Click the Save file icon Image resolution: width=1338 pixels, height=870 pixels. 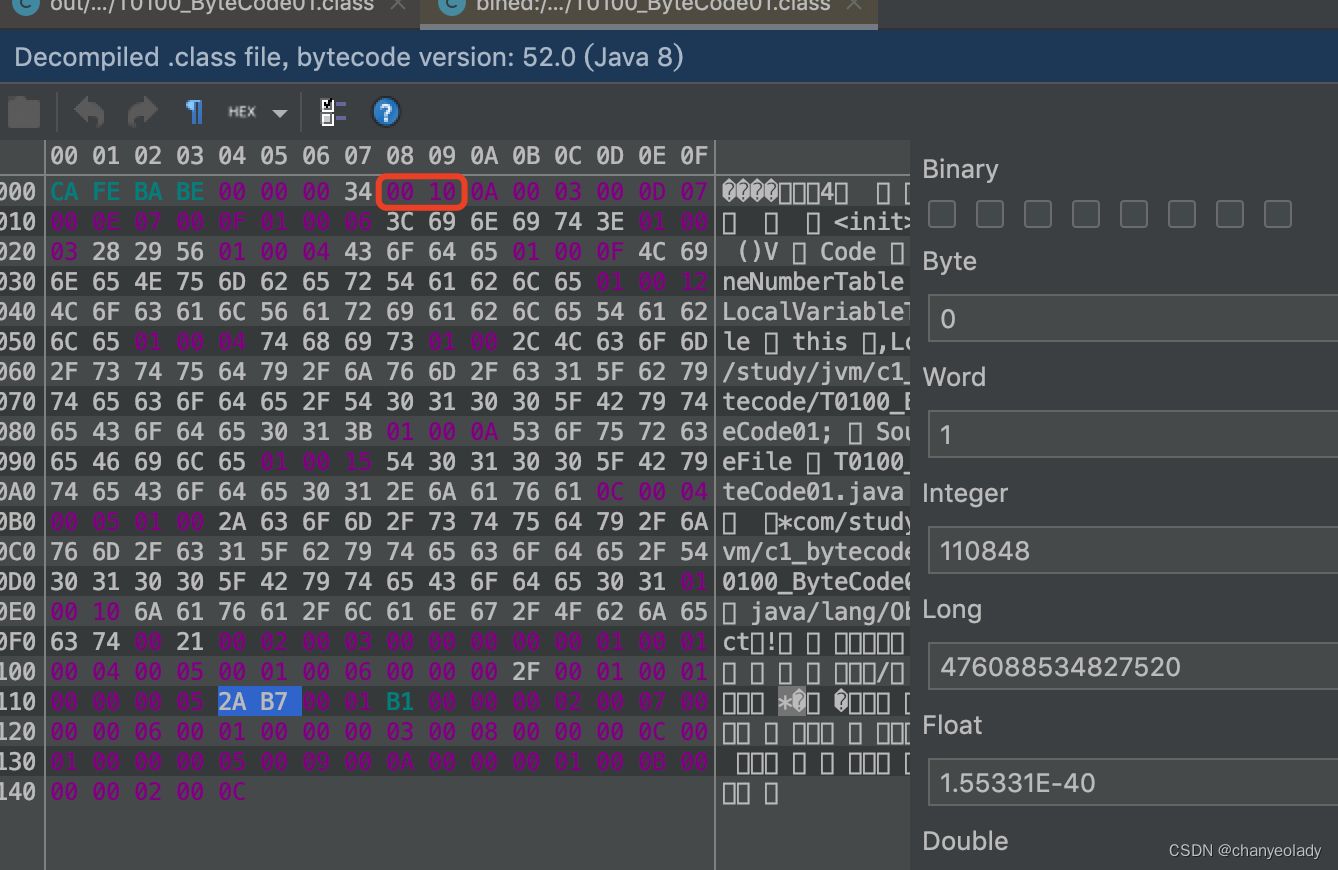(x=23, y=112)
